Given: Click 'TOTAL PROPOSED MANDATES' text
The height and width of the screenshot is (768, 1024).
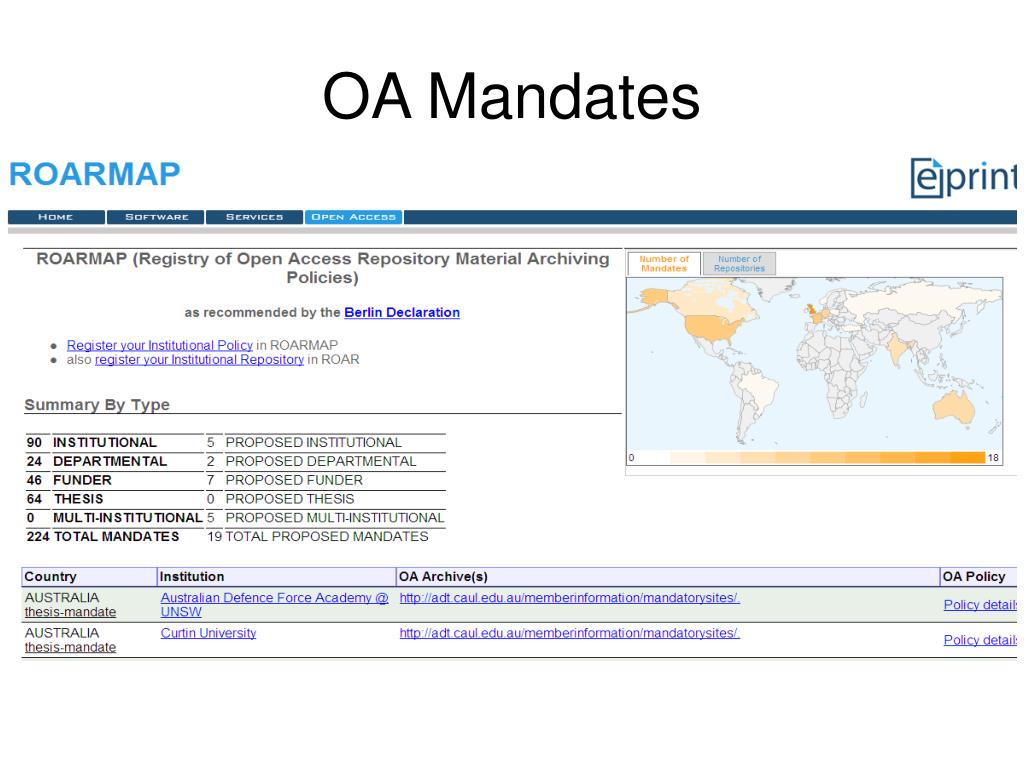Looking at the screenshot, I should [x=327, y=536].
